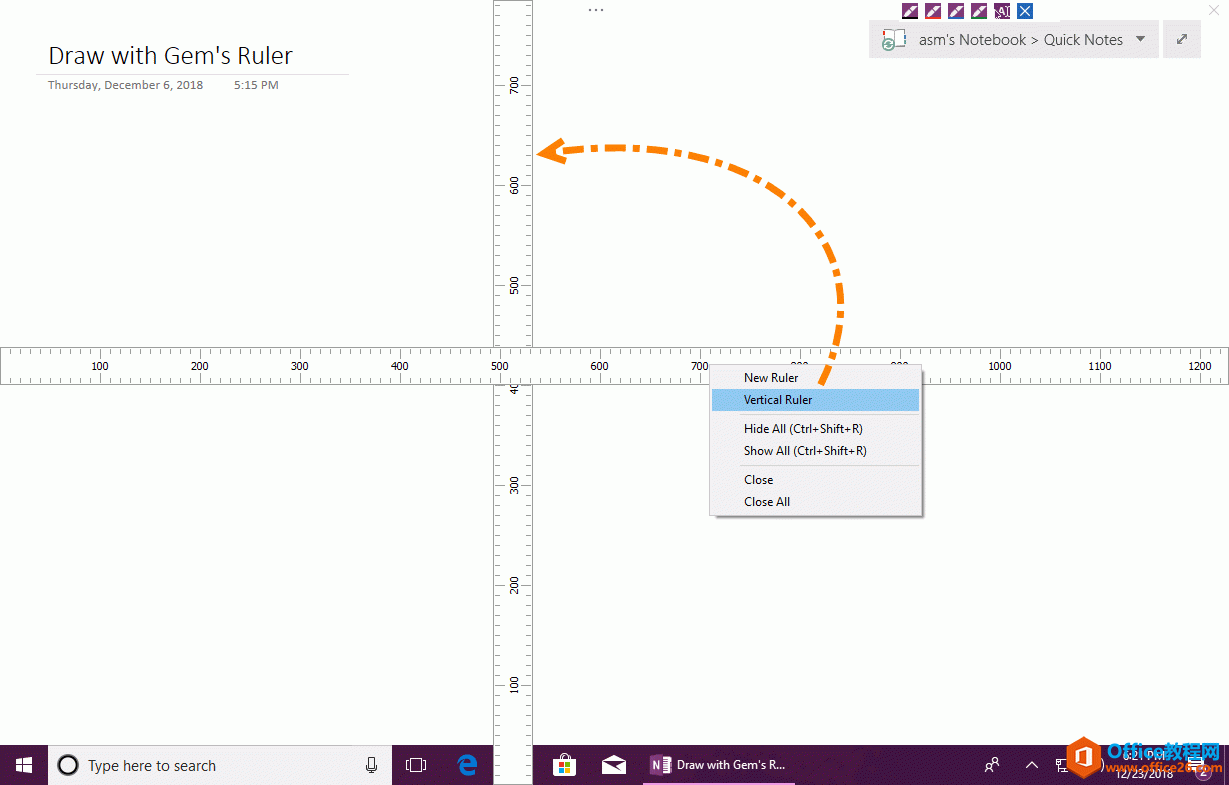Image resolution: width=1229 pixels, height=785 pixels.
Task: Select the blue pen tool
Action: 956,11
